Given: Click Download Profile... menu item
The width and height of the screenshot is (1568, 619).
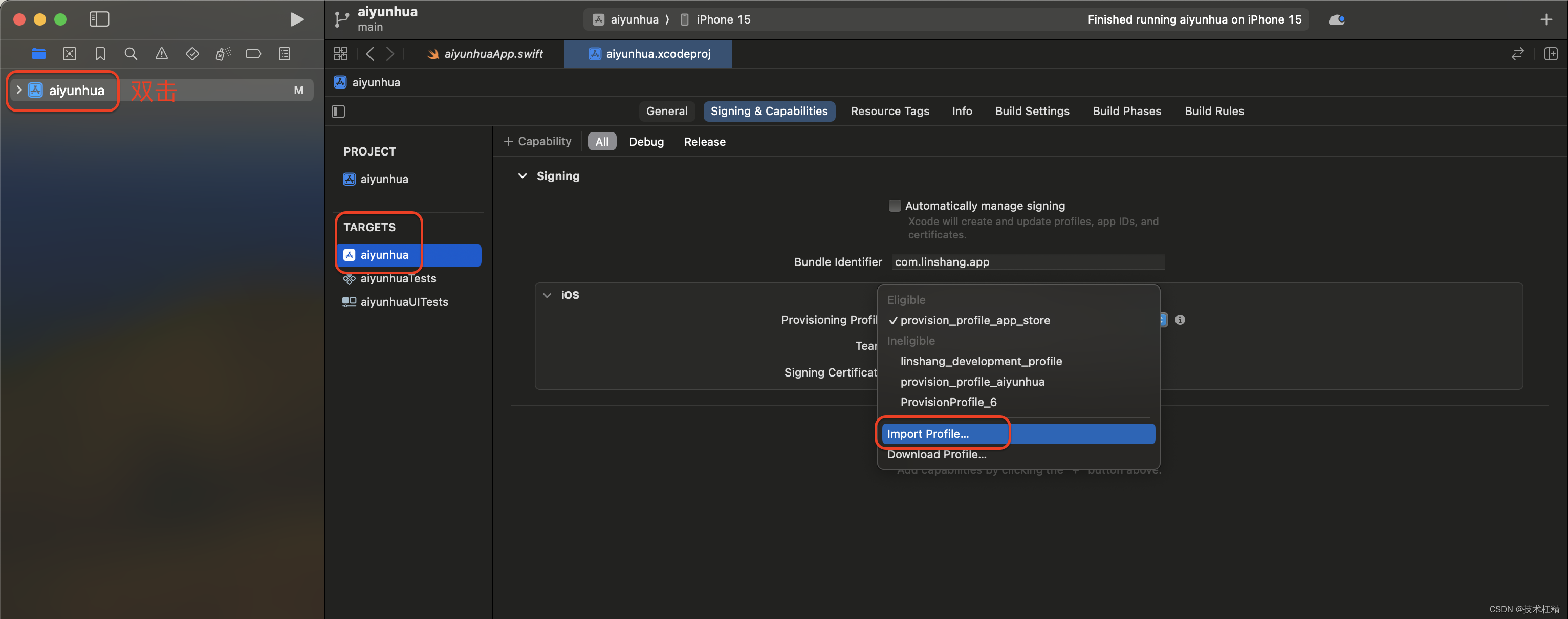Looking at the screenshot, I should [1018, 455].
